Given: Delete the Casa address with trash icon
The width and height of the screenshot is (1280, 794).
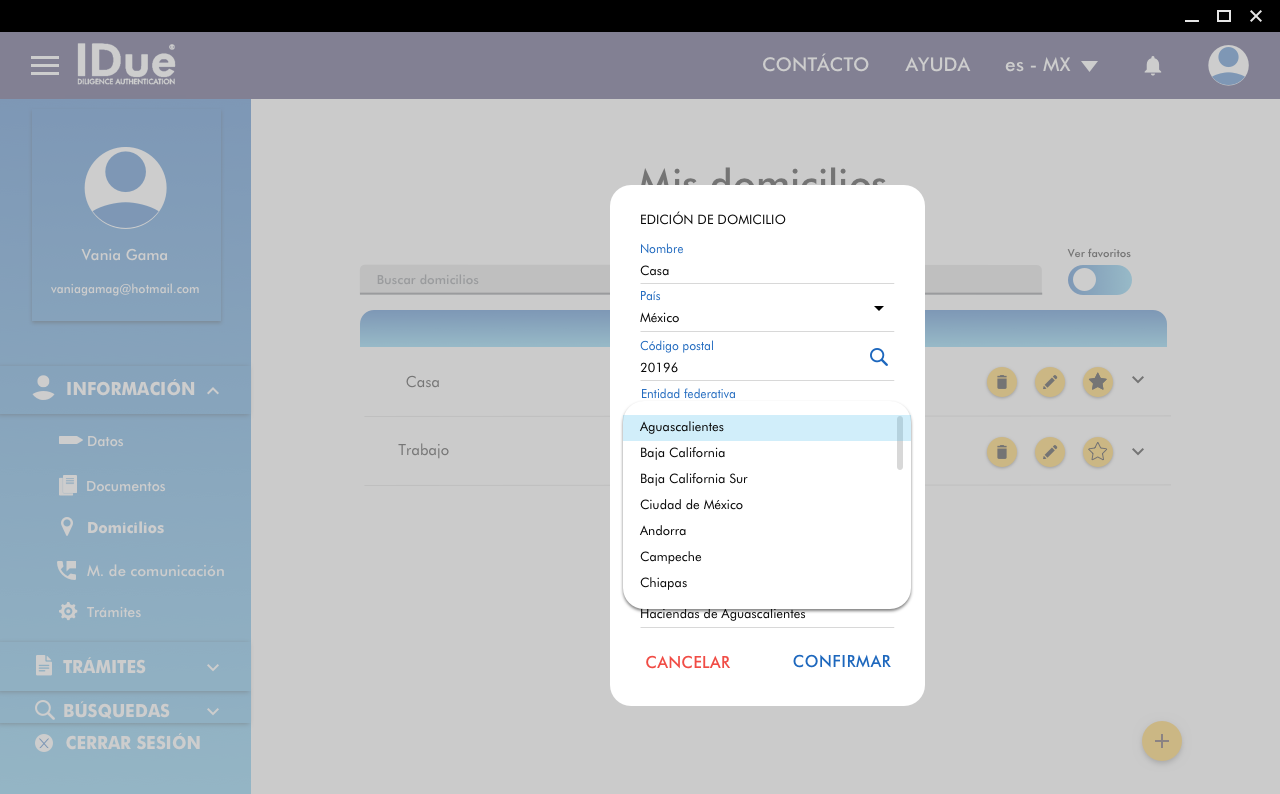Looking at the screenshot, I should coord(1002,382).
